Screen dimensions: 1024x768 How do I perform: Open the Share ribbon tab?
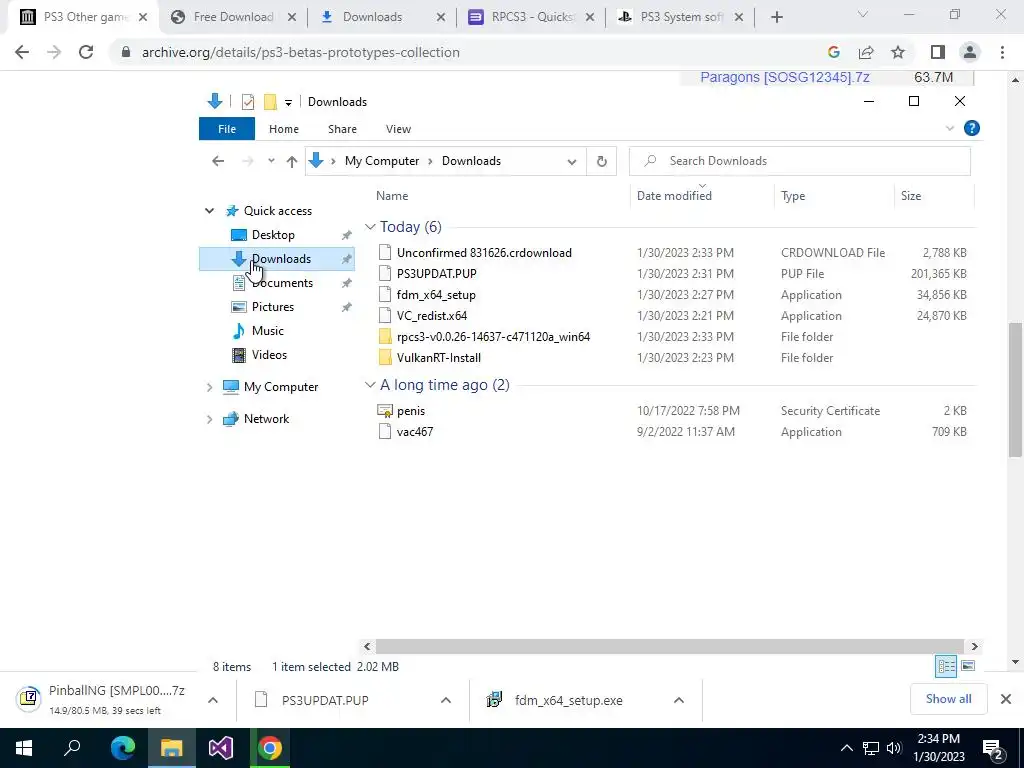click(342, 129)
